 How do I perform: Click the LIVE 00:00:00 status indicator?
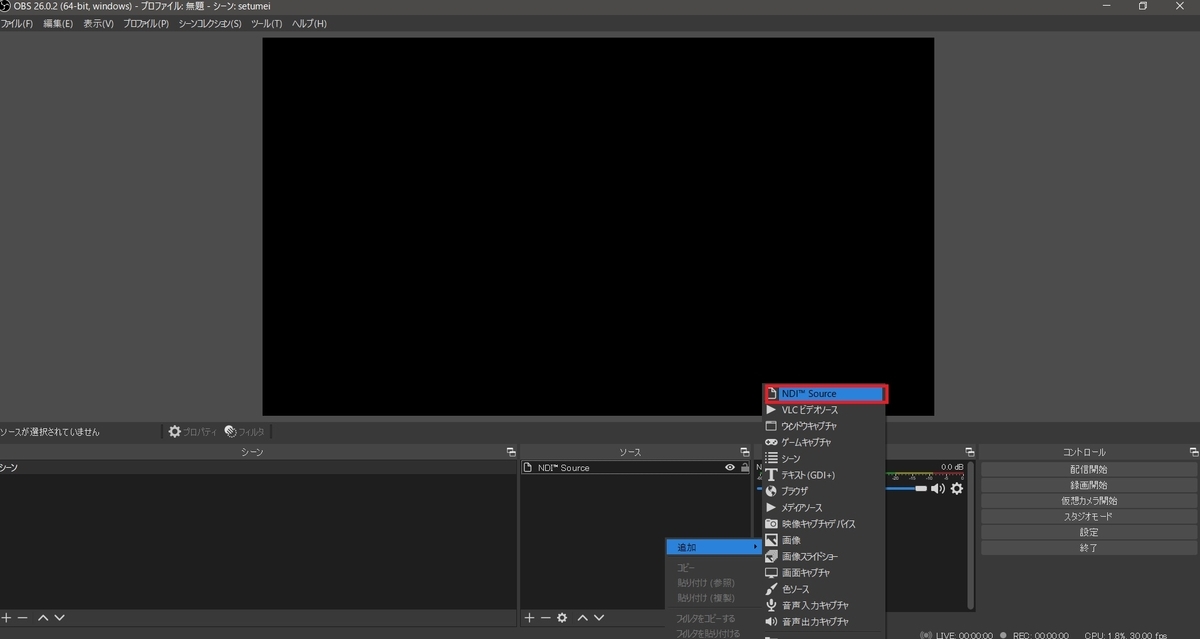coord(956,635)
